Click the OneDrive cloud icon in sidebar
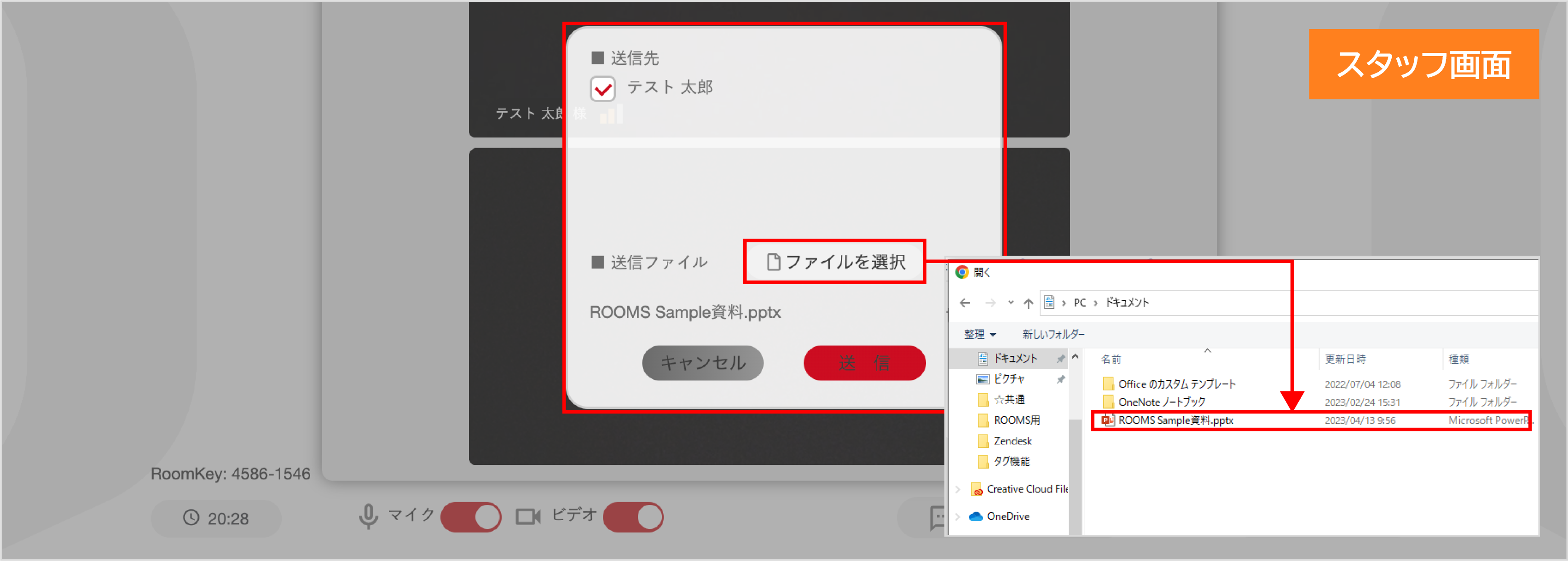The image size is (1568, 561). click(977, 516)
